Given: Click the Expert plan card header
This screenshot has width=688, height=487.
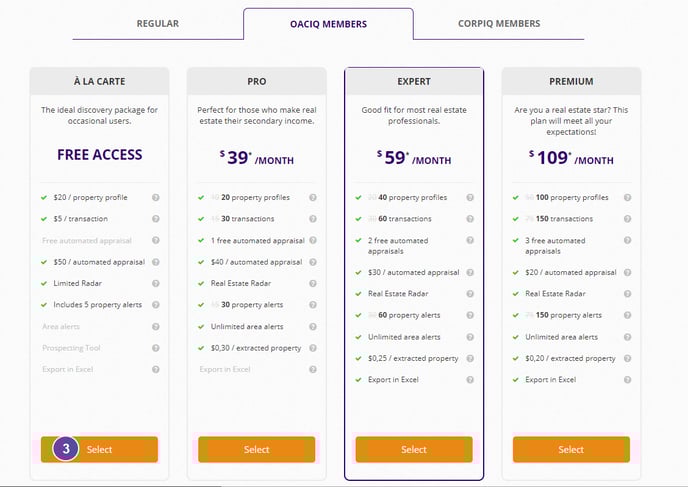Looking at the screenshot, I should coord(414,82).
